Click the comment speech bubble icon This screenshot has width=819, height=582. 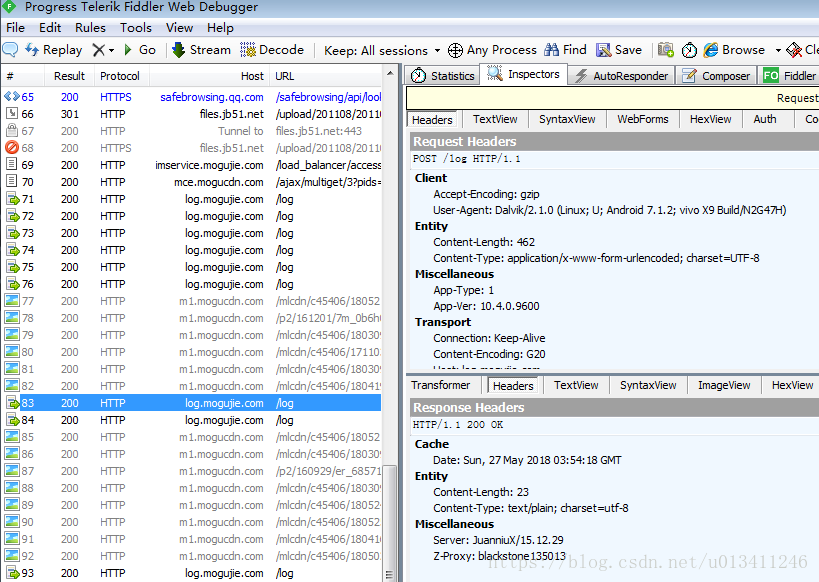pos(10,50)
